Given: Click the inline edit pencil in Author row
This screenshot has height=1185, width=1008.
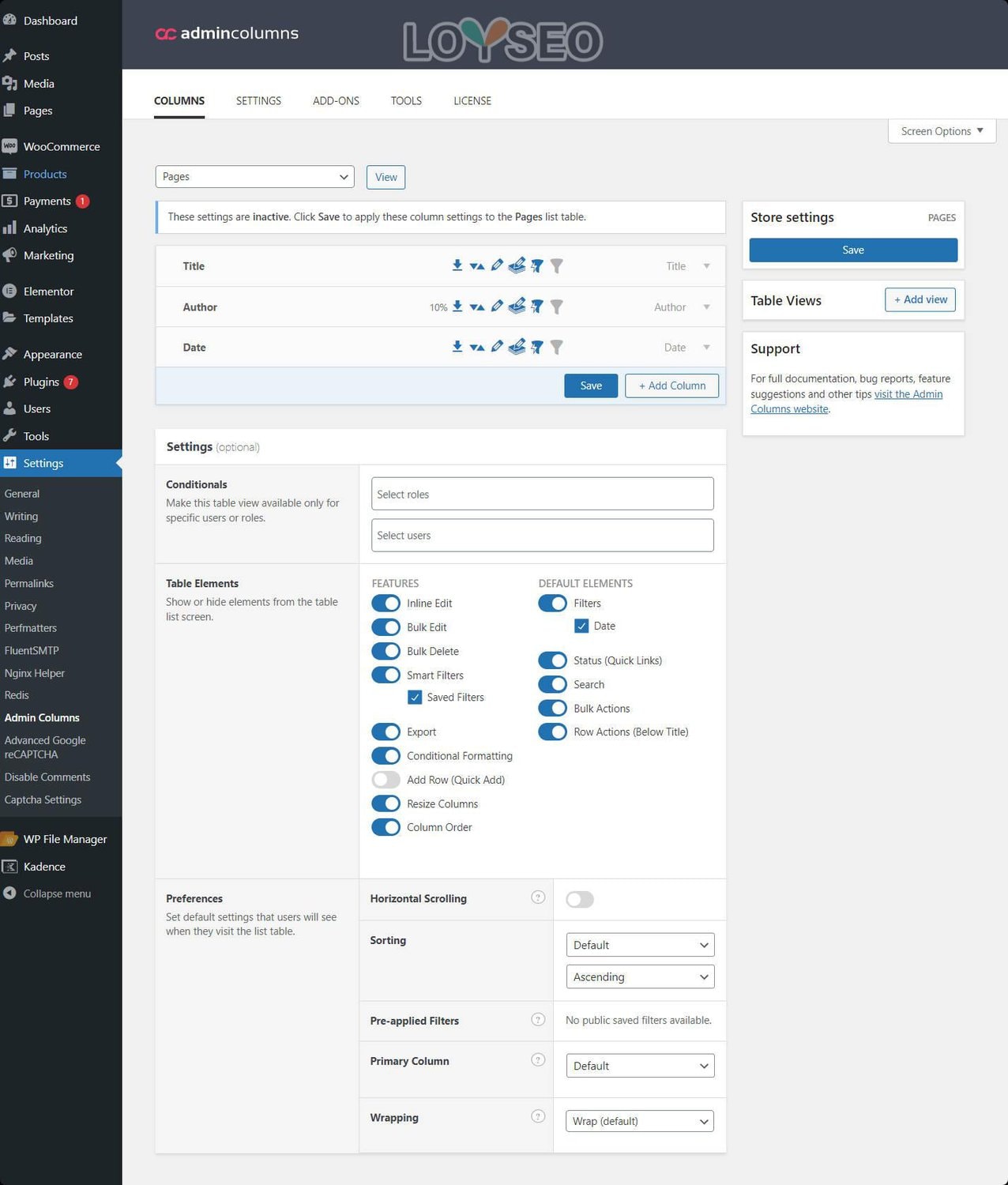Looking at the screenshot, I should [497, 307].
